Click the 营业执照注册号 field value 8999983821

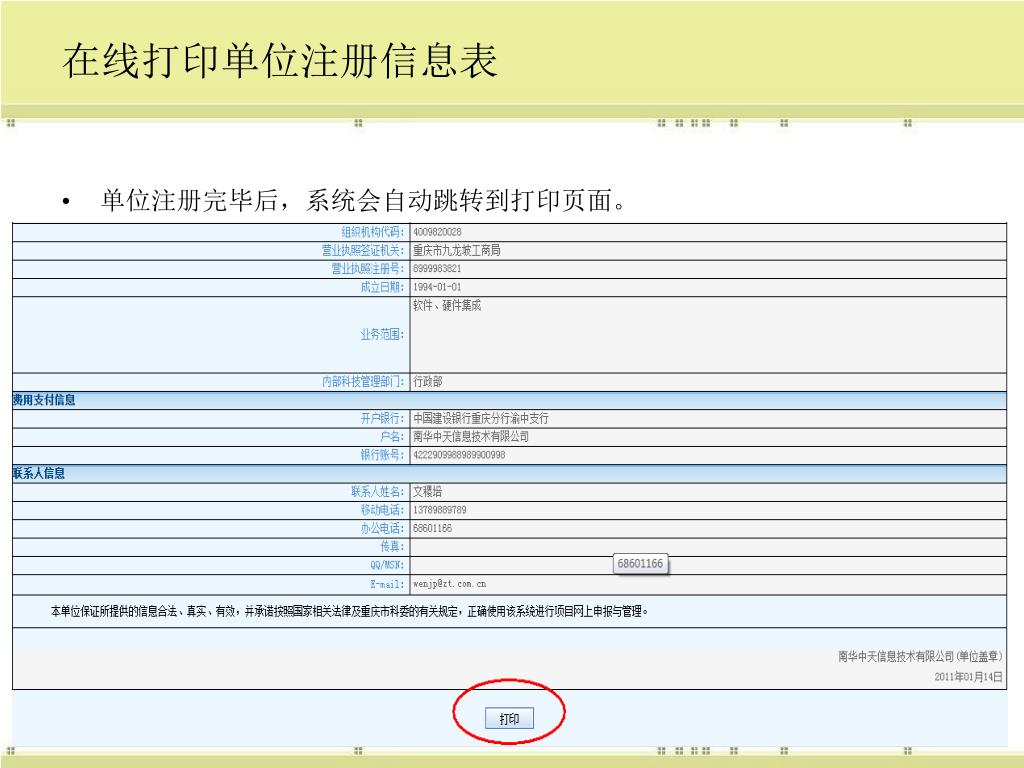pyautogui.click(x=438, y=269)
